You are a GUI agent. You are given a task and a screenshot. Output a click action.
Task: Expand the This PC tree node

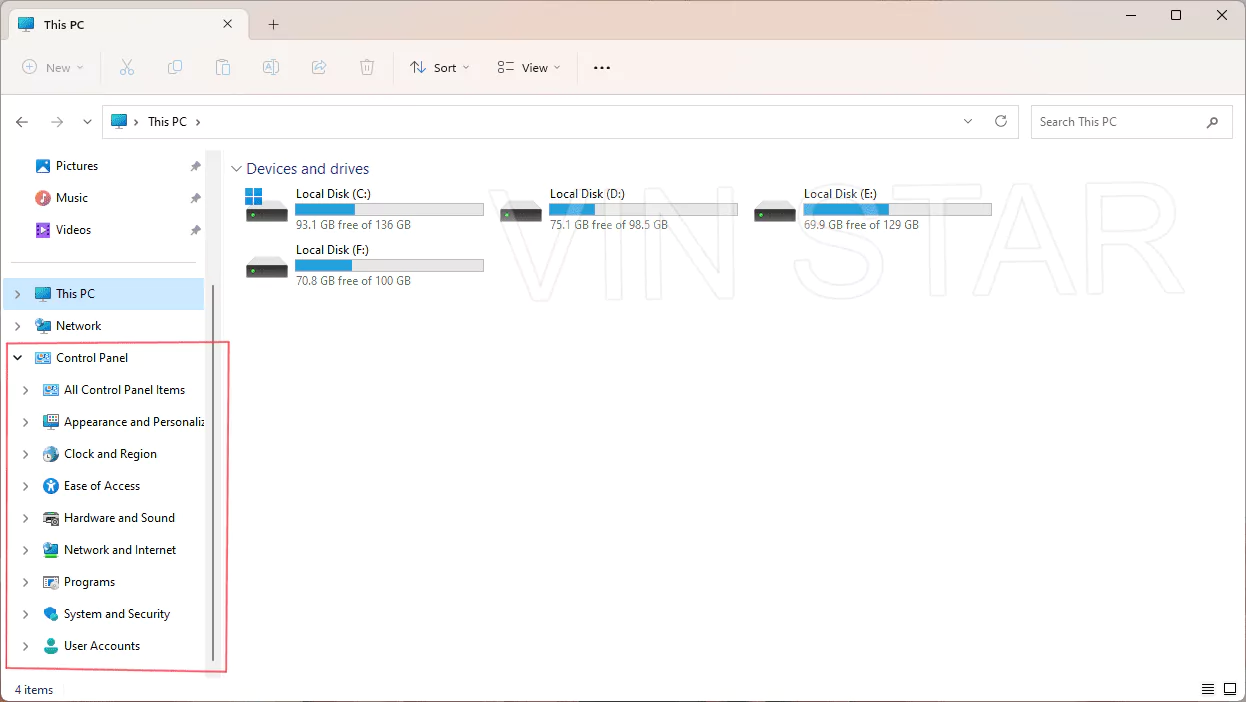coord(18,294)
